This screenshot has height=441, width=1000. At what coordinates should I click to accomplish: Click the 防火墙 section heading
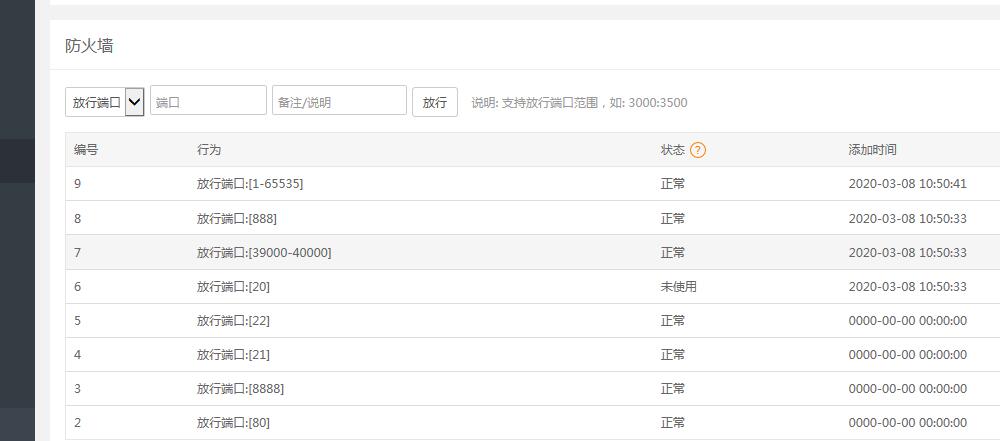click(x=89, y=46)
